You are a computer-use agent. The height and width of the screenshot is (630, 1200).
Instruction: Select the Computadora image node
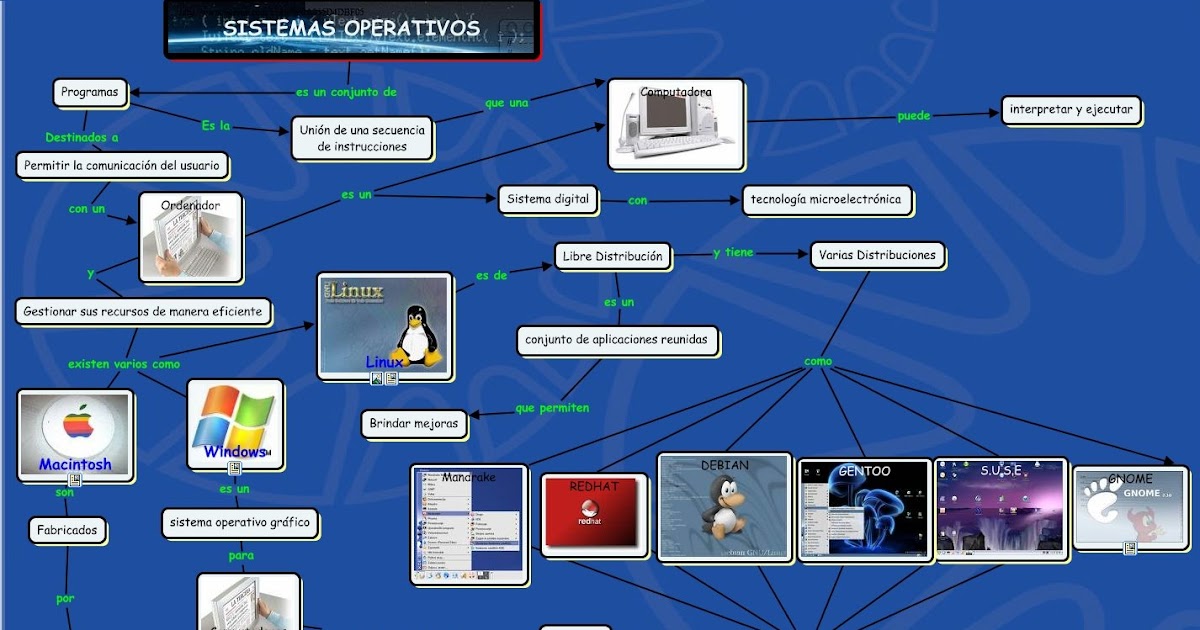tap(676, 124)
